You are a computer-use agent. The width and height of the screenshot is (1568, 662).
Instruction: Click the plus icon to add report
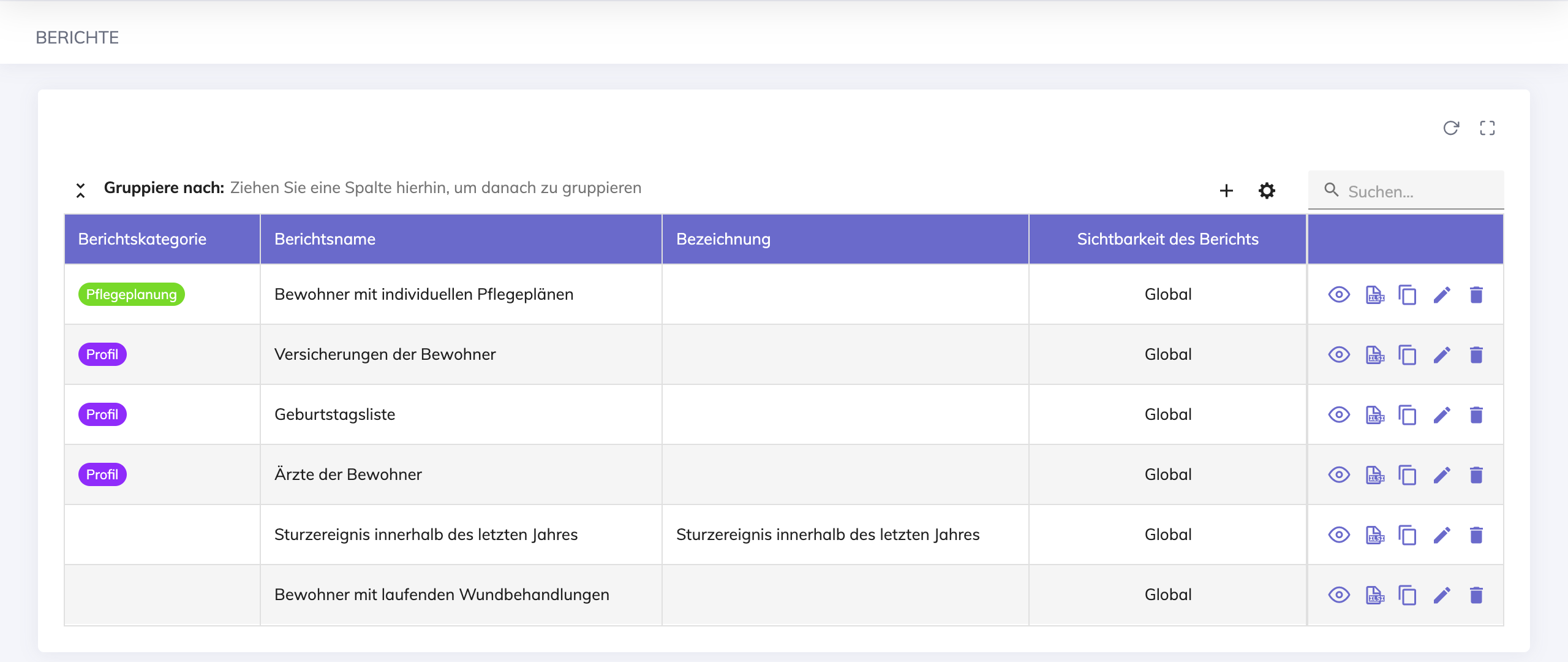click(x=1226, y=191)
